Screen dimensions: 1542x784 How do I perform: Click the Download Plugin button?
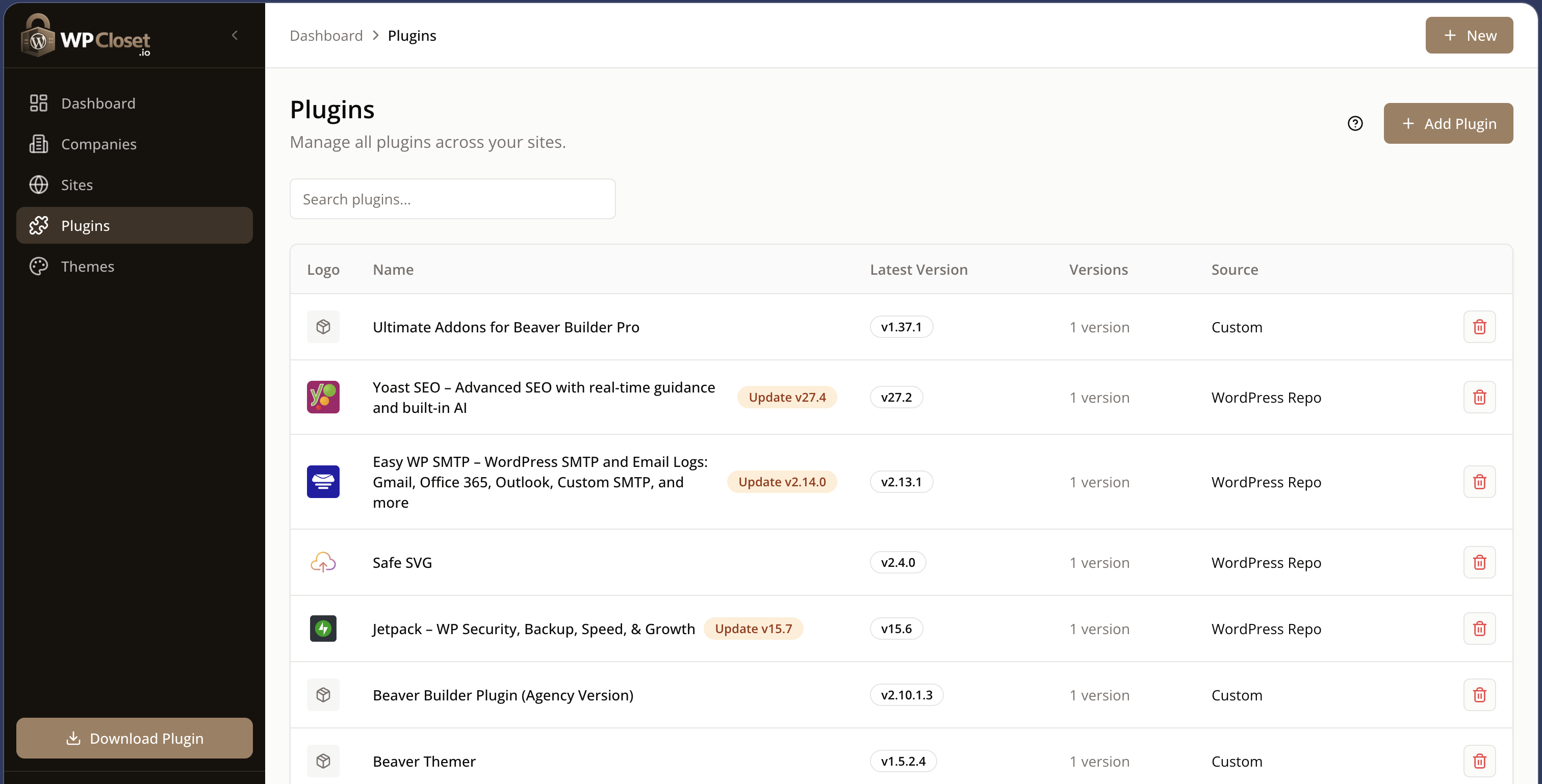135,738
